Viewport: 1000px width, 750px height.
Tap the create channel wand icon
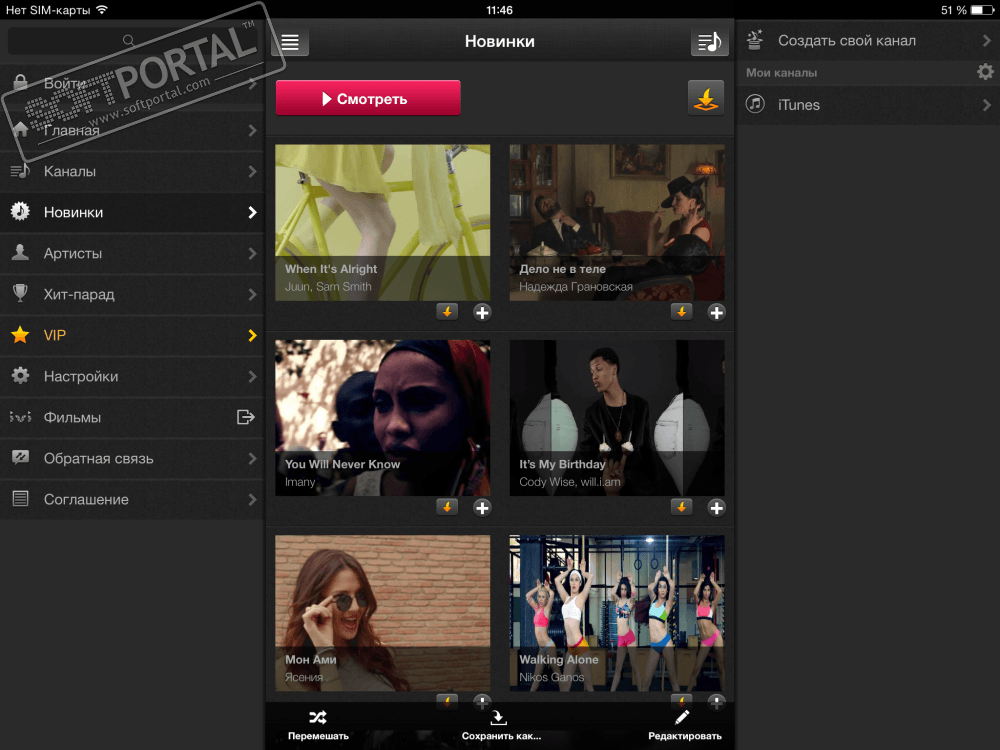(x=755, y=40)
